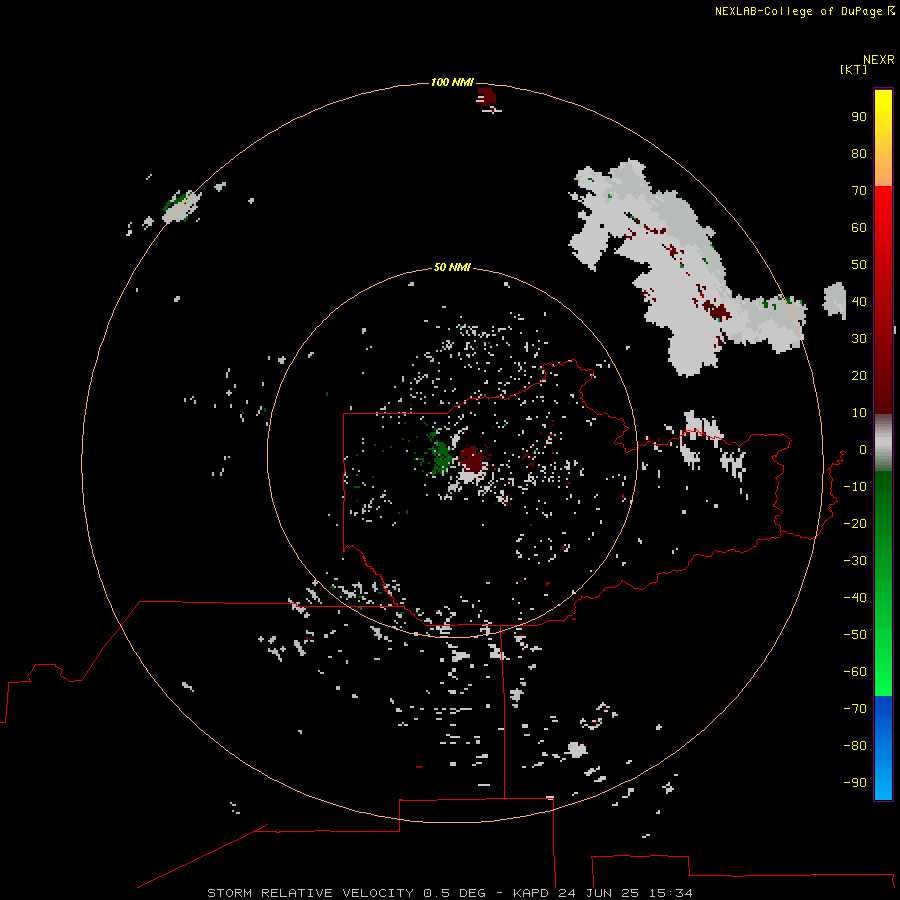Click the positive 80 value on velocity scale
900x900 pixels.
click(x=859, y=153)
